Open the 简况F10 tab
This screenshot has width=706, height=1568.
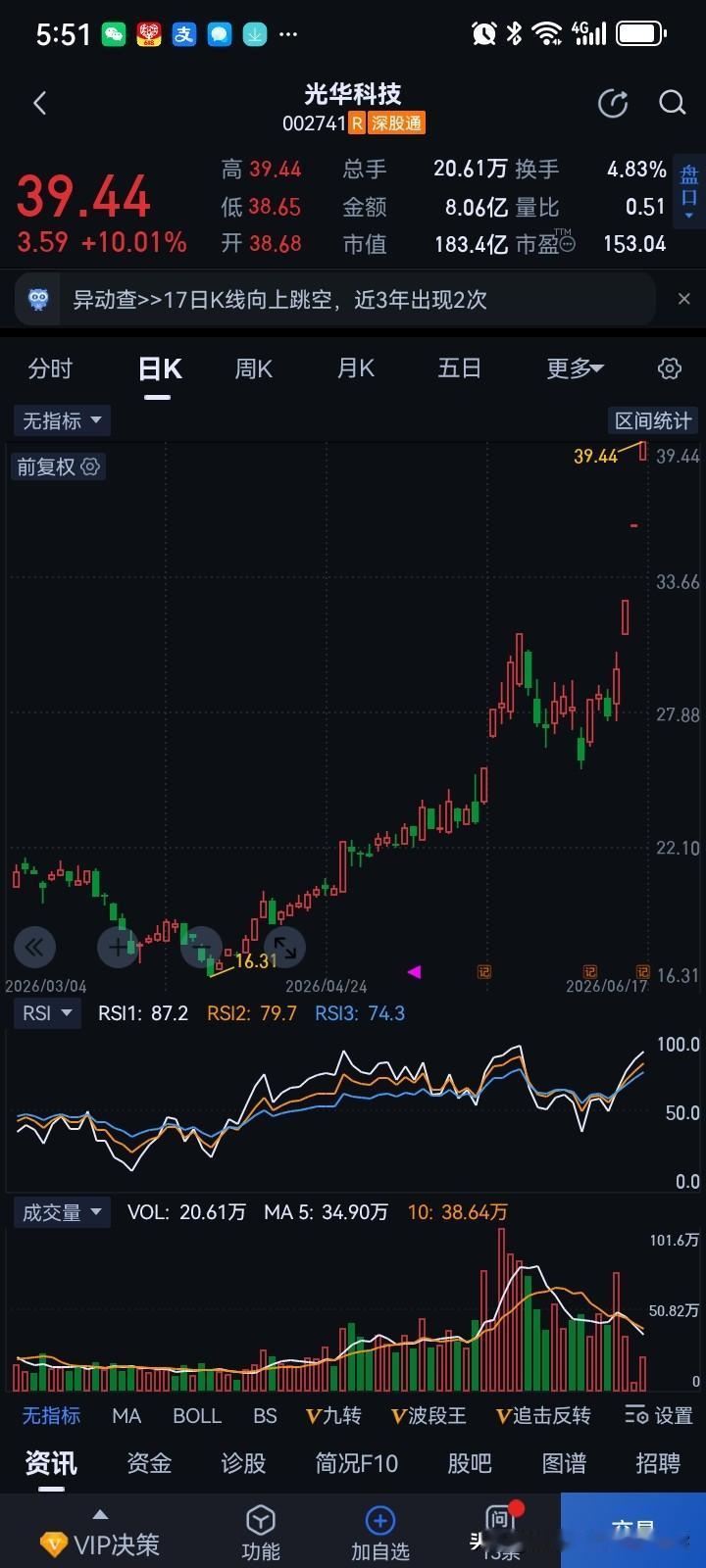[357, 1463]
